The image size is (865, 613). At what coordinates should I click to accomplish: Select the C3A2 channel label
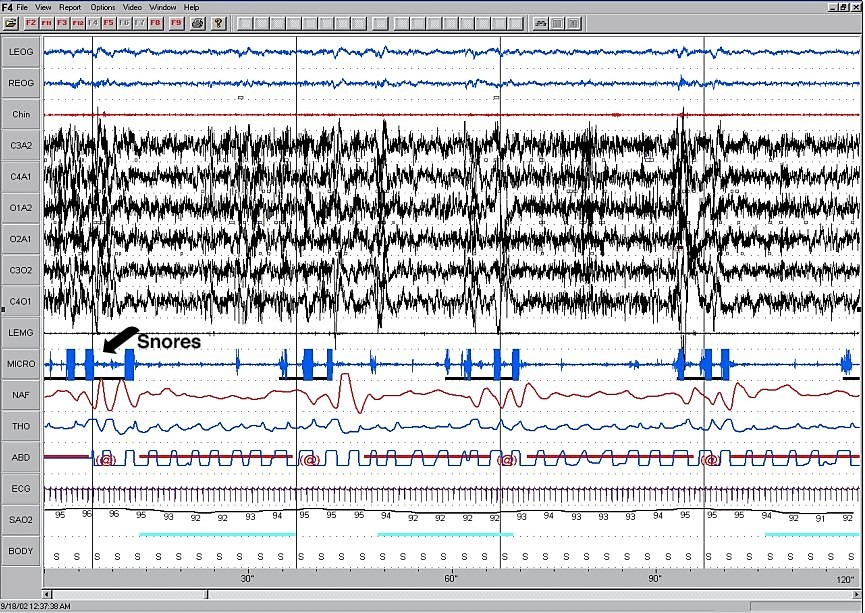coord(21,146)
